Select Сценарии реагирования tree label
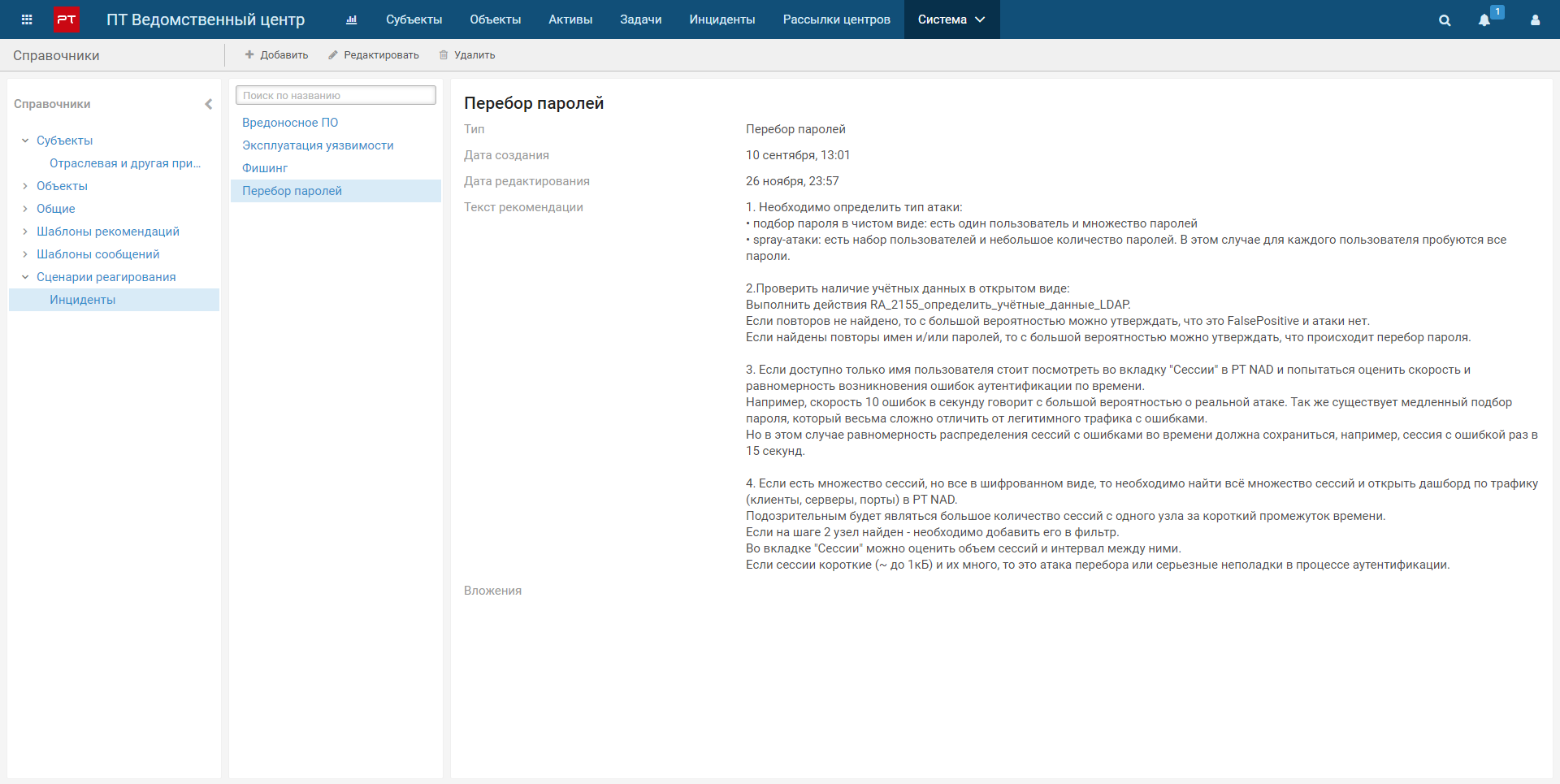1560x784 pixels. click(x=106, y=277)
